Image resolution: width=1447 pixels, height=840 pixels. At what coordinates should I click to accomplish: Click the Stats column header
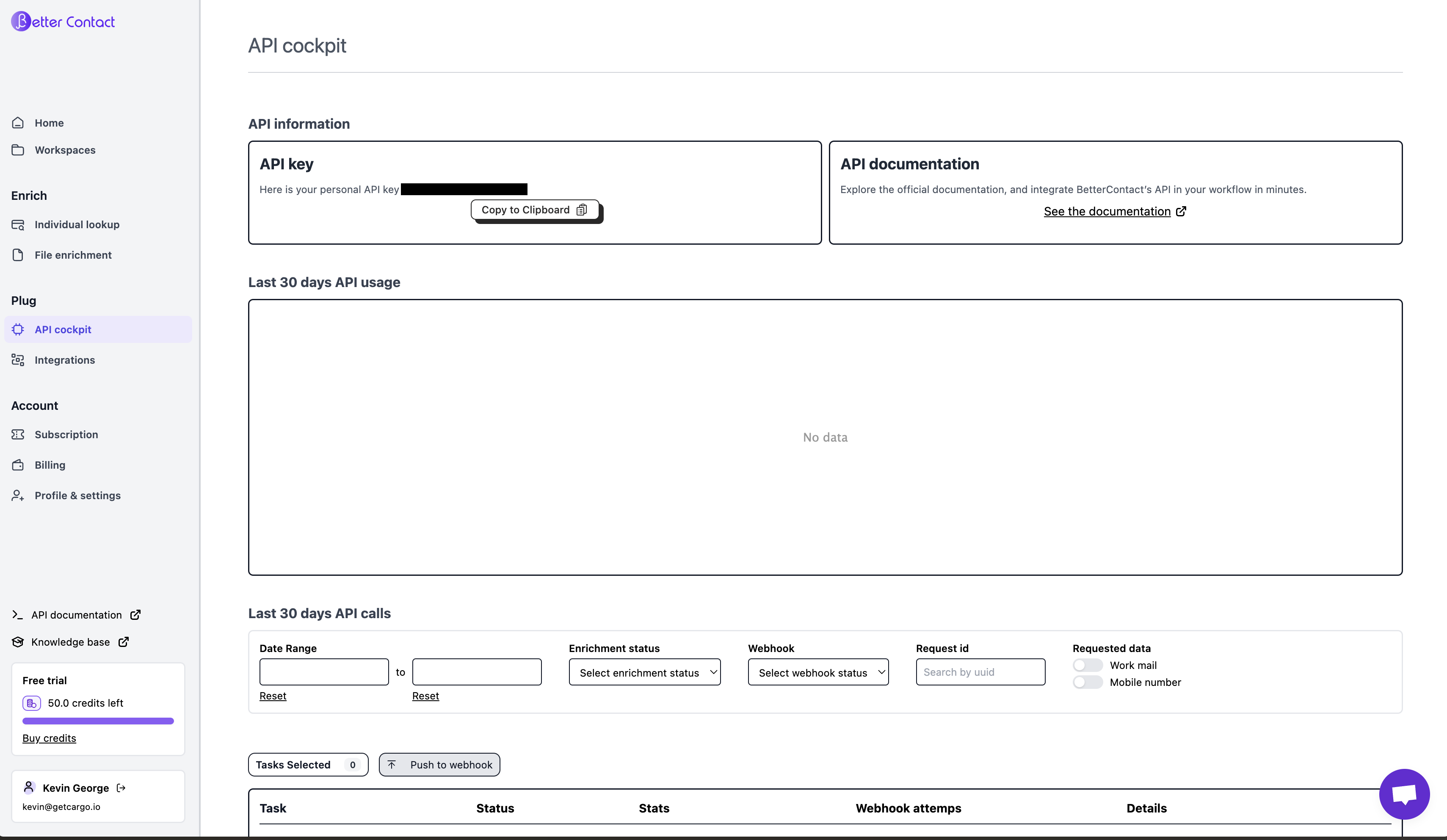(654, 808)
